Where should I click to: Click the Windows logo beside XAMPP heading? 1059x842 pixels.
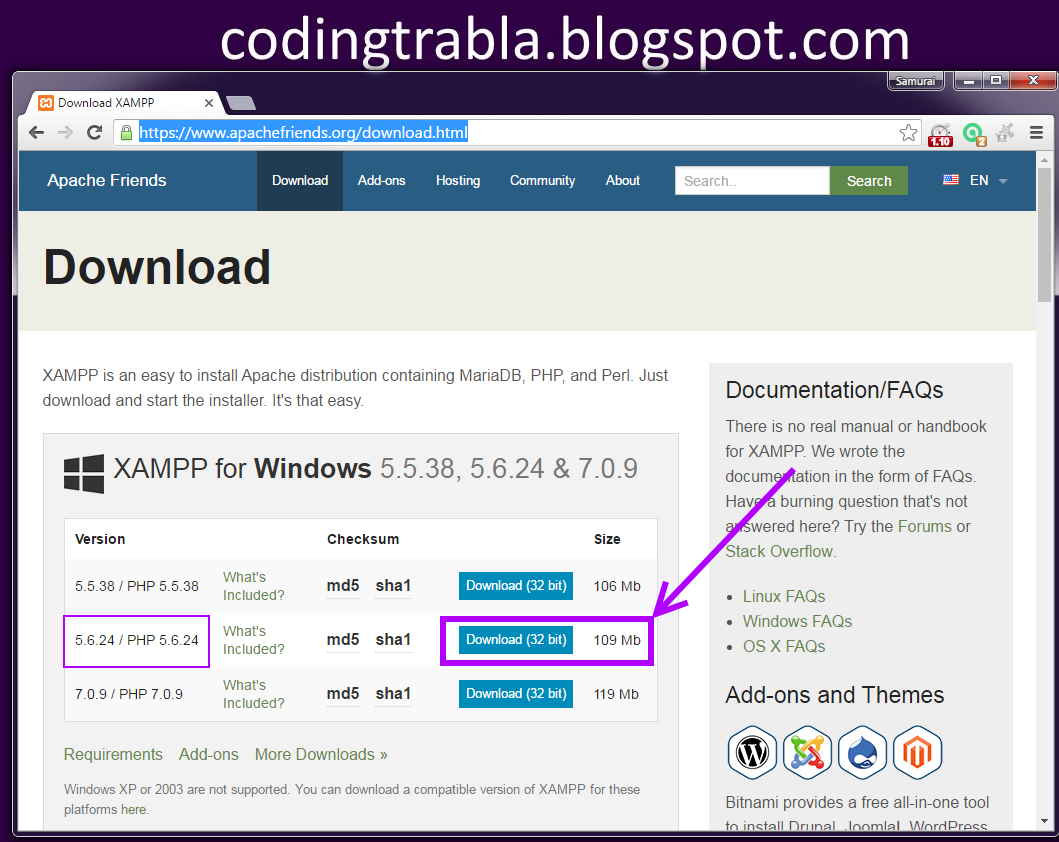click(x=84, y=473)
